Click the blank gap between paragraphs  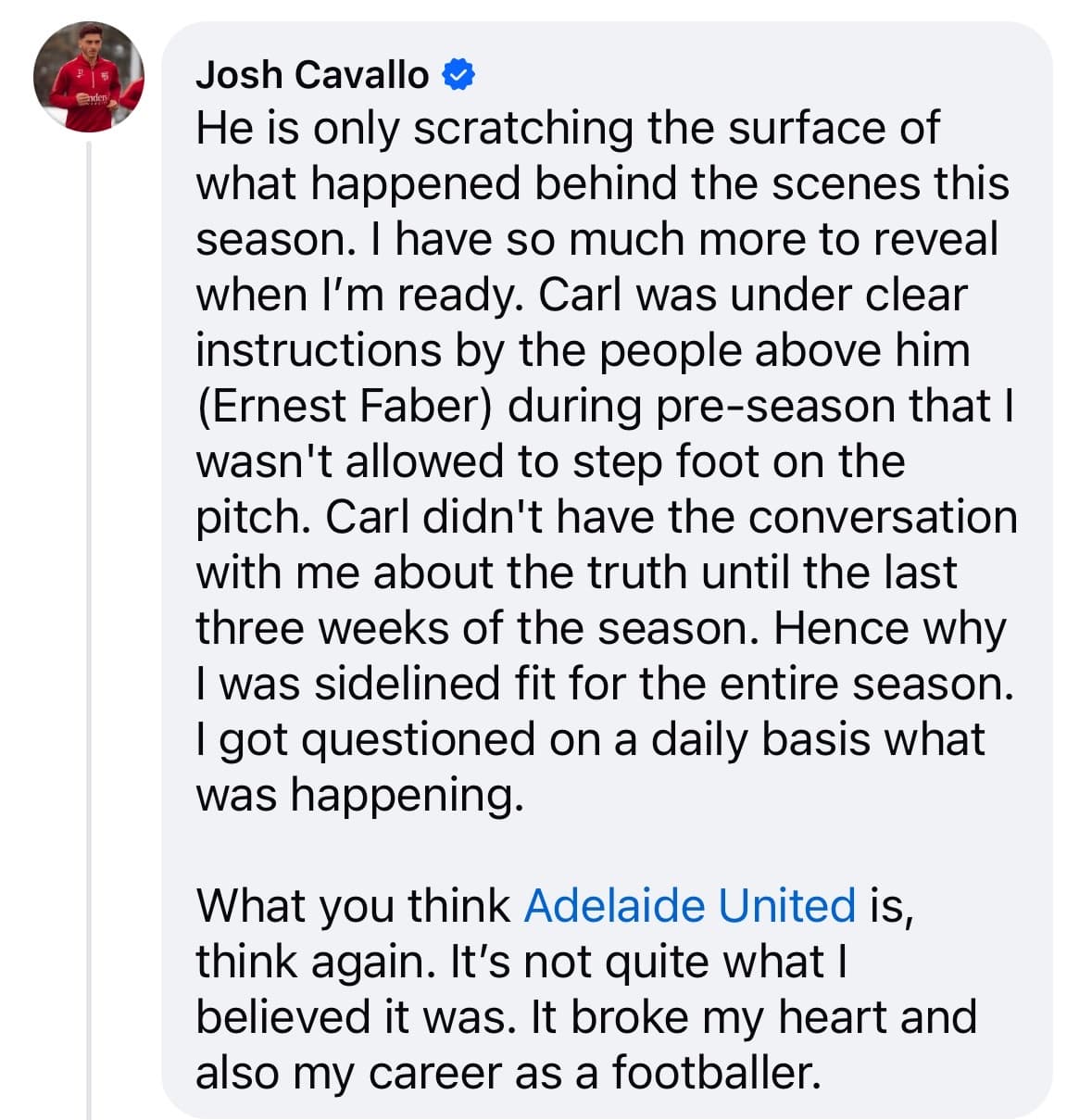pyautogui.click(x=607, y=850)
